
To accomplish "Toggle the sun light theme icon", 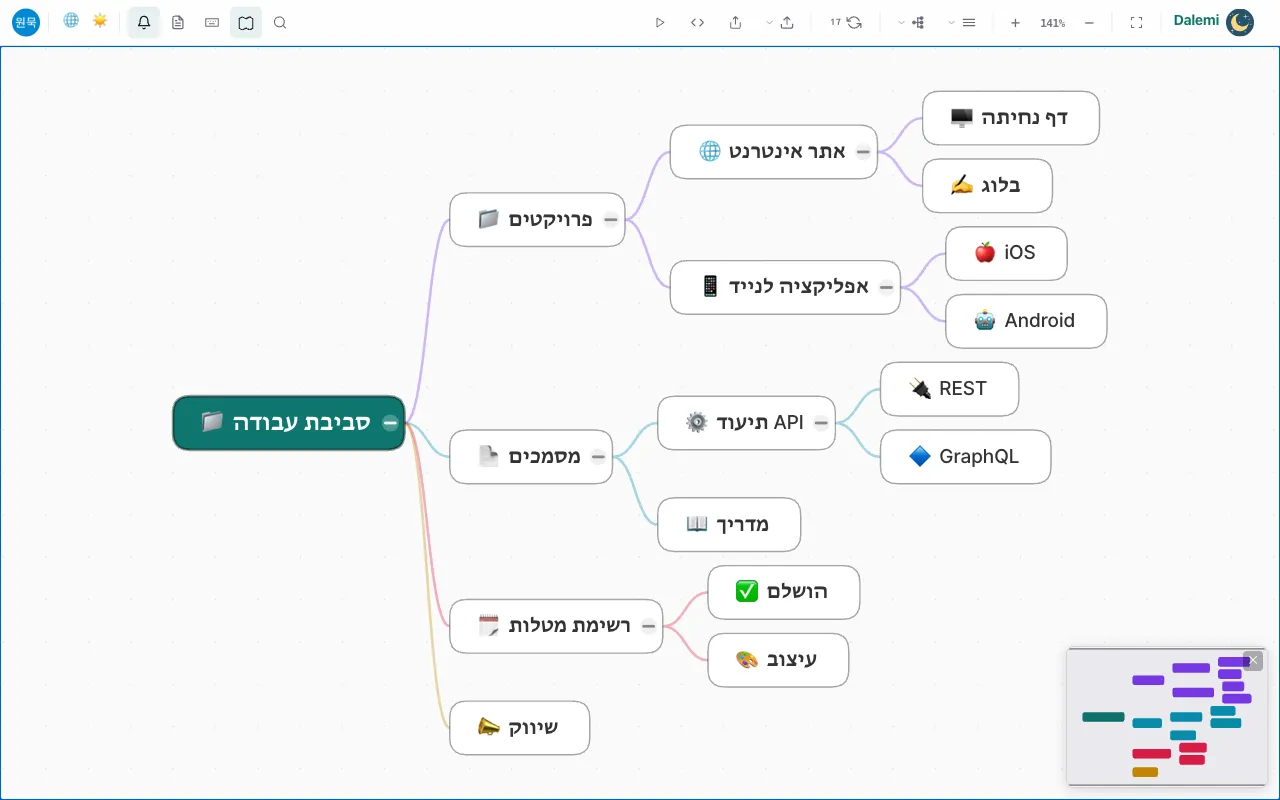I will click(100, 20).
